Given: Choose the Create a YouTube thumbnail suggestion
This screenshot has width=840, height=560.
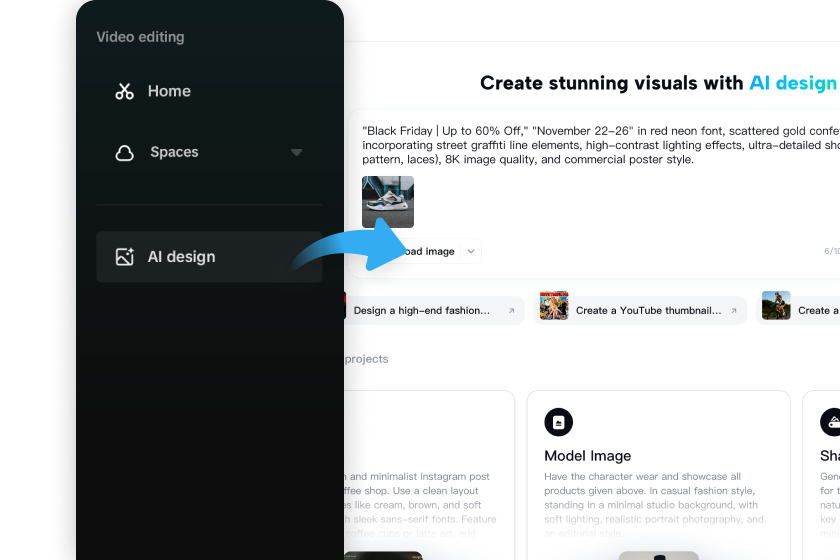Looking at the screenshot, I should [647, 311].
